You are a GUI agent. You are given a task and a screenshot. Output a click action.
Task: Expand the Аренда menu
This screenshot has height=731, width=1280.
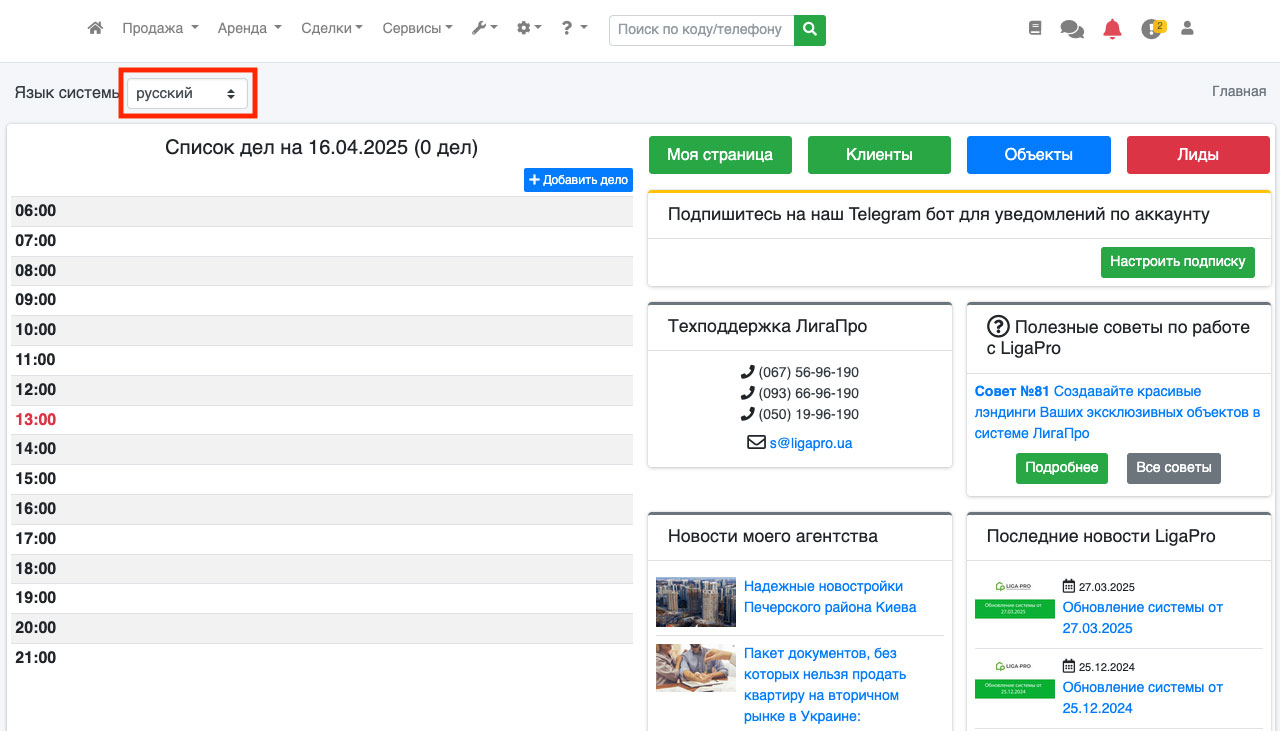249,29
